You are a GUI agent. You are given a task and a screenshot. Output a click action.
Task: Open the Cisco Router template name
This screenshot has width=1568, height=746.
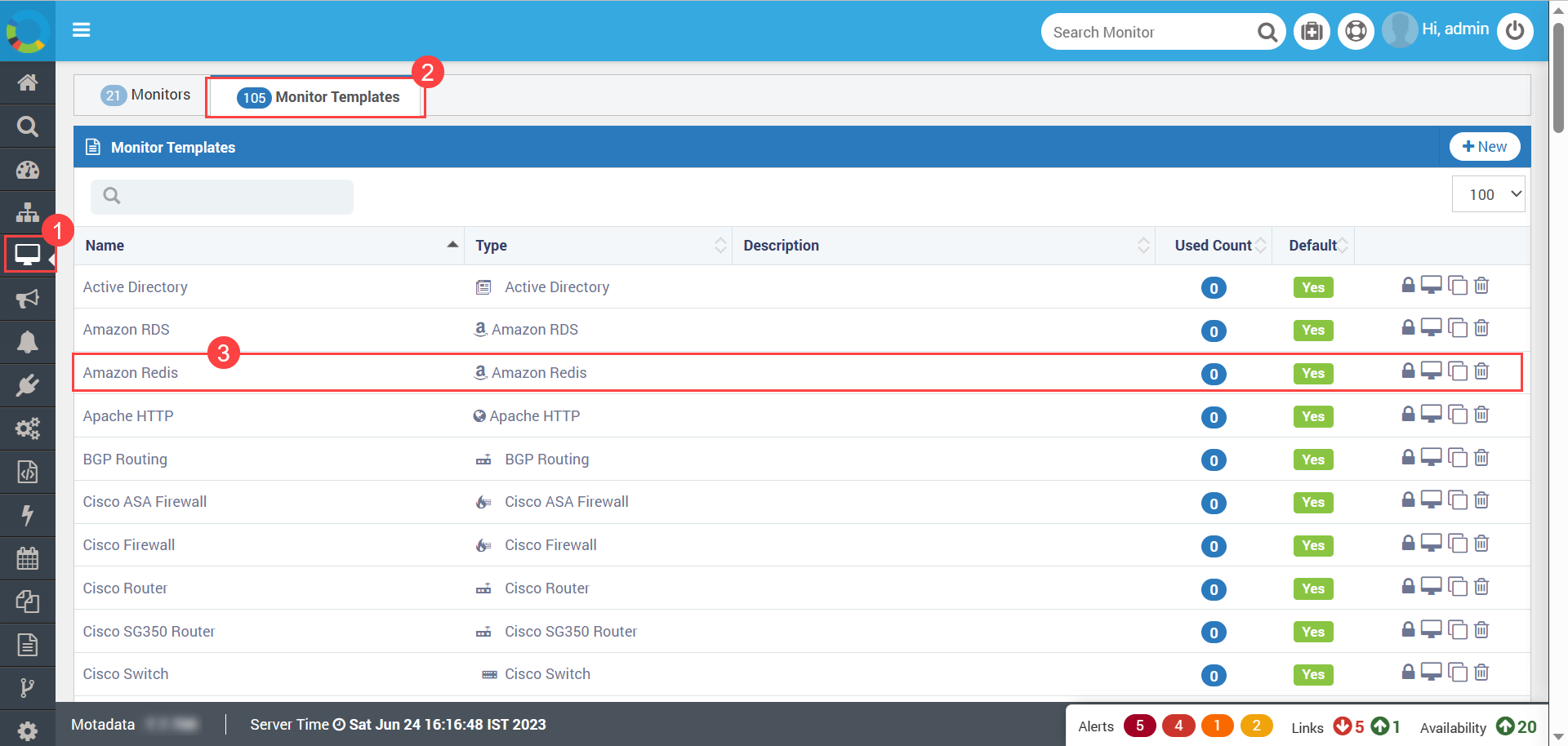(125, 588)
